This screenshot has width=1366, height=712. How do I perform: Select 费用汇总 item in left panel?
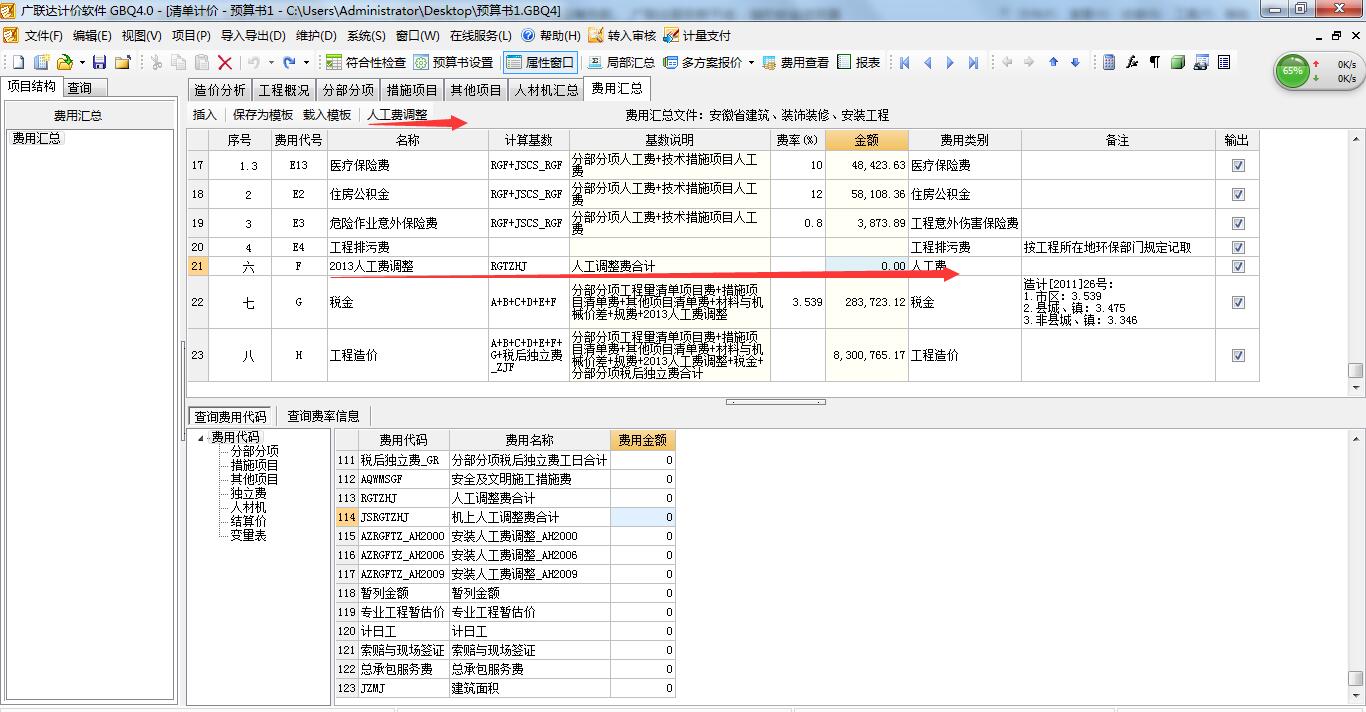[x=37, y=138]
